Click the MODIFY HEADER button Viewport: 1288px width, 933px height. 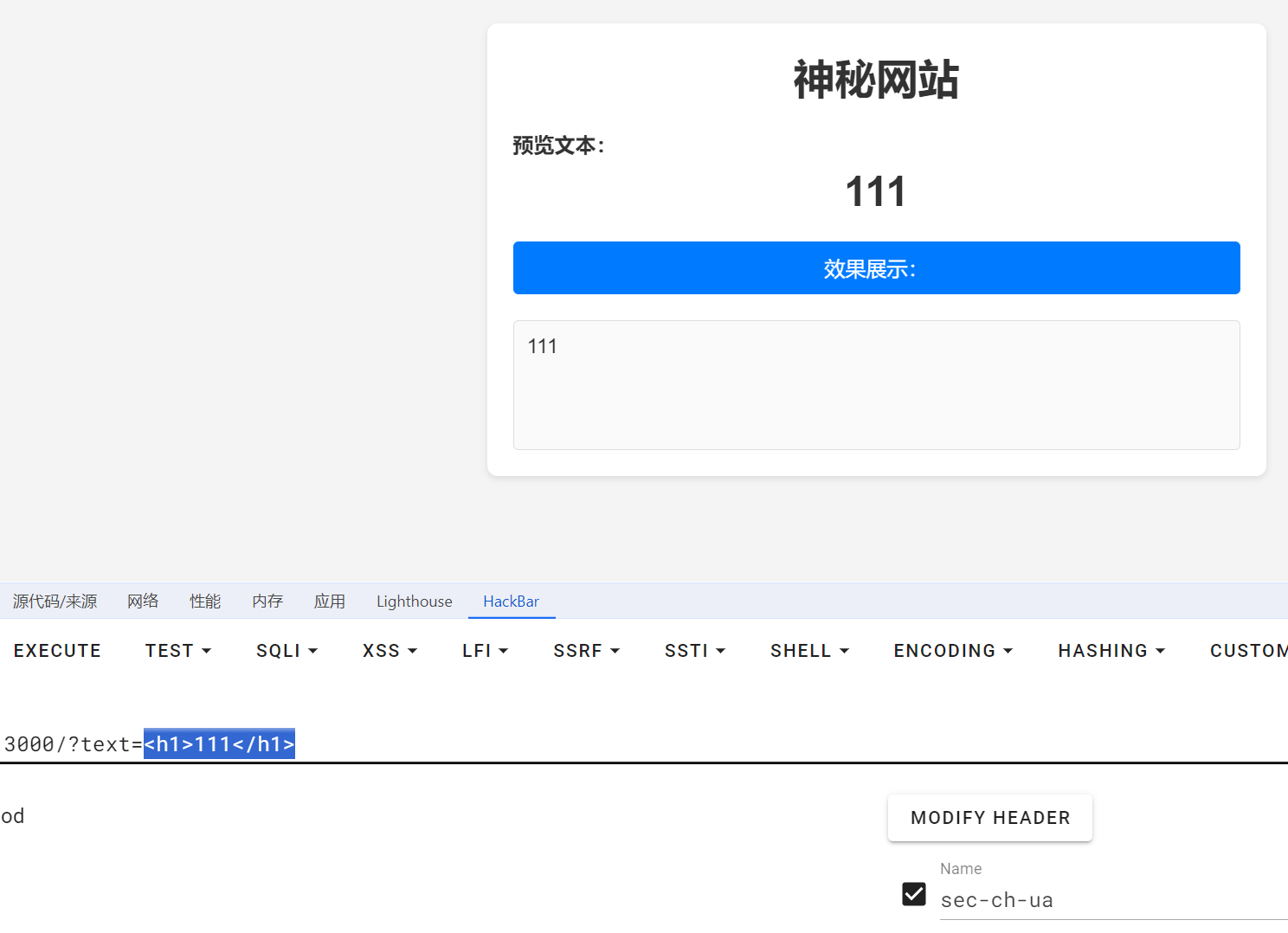pos(990,818)
